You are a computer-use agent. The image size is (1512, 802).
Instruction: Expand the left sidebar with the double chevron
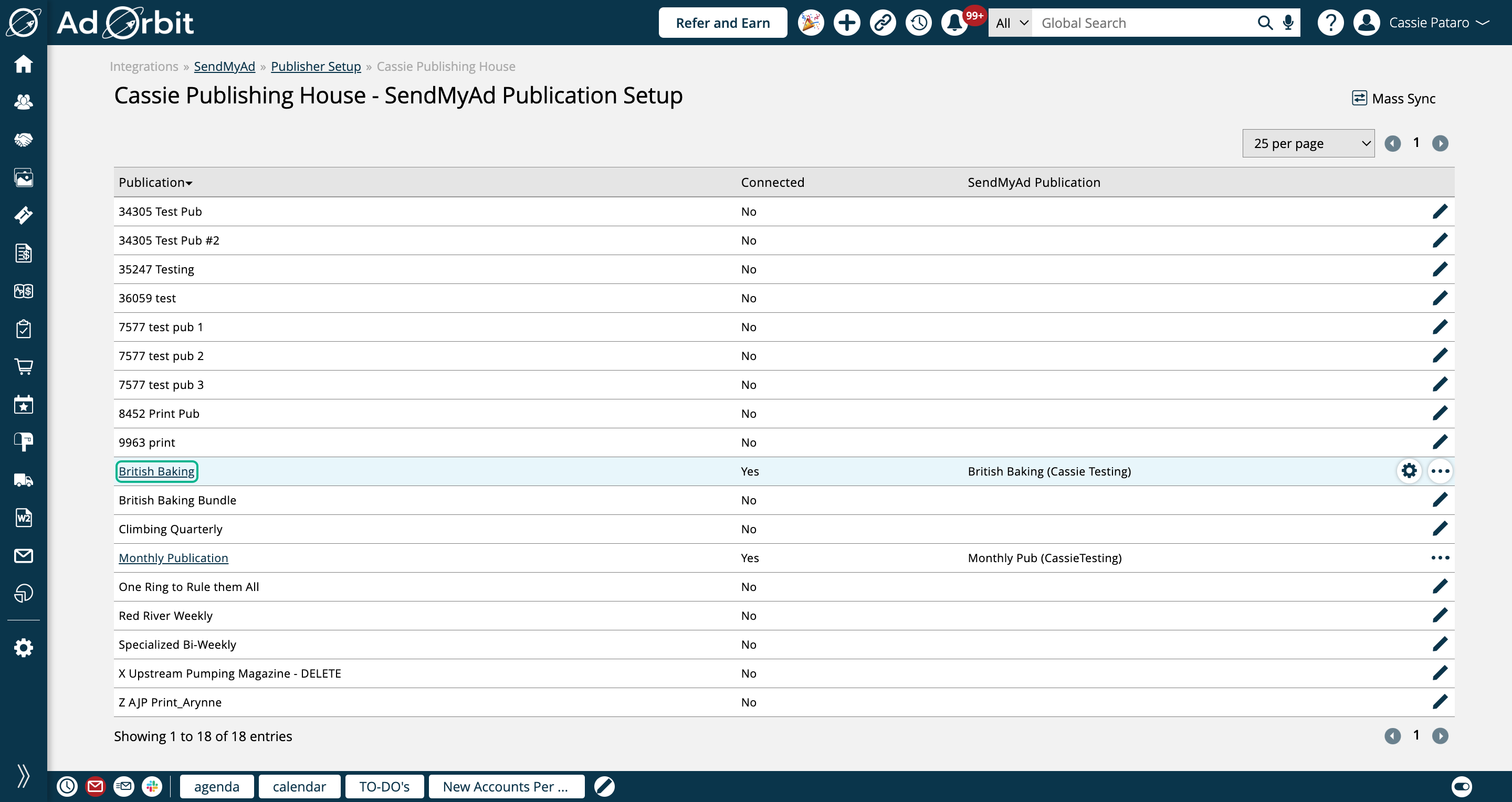point(24,775)
